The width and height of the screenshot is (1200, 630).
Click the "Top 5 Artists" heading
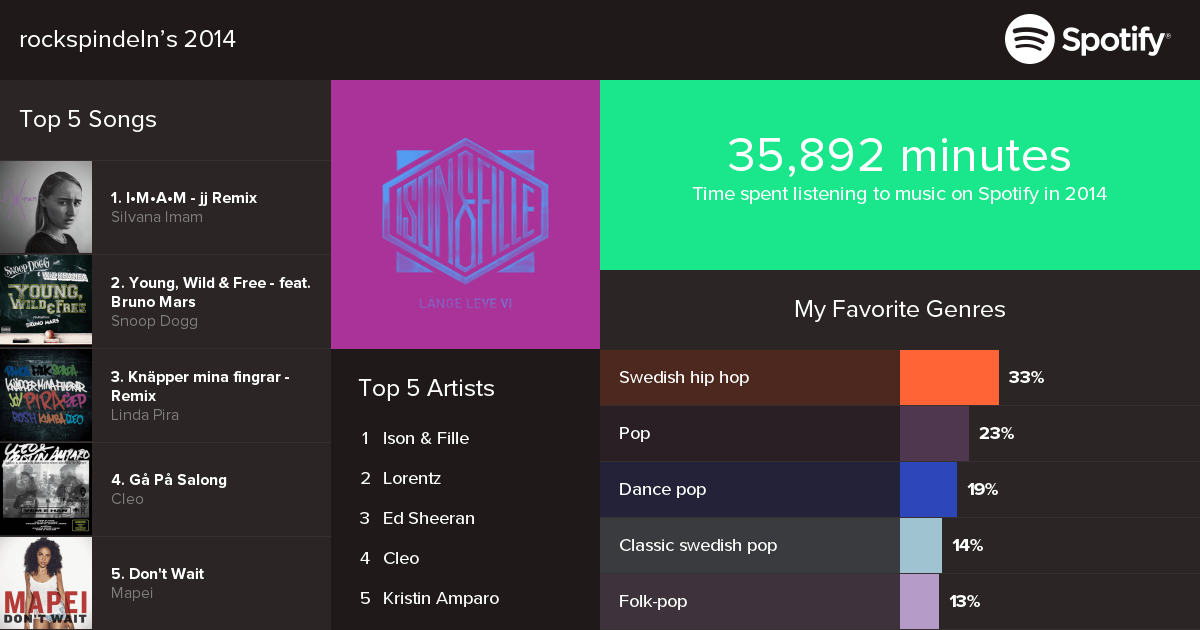426,388
